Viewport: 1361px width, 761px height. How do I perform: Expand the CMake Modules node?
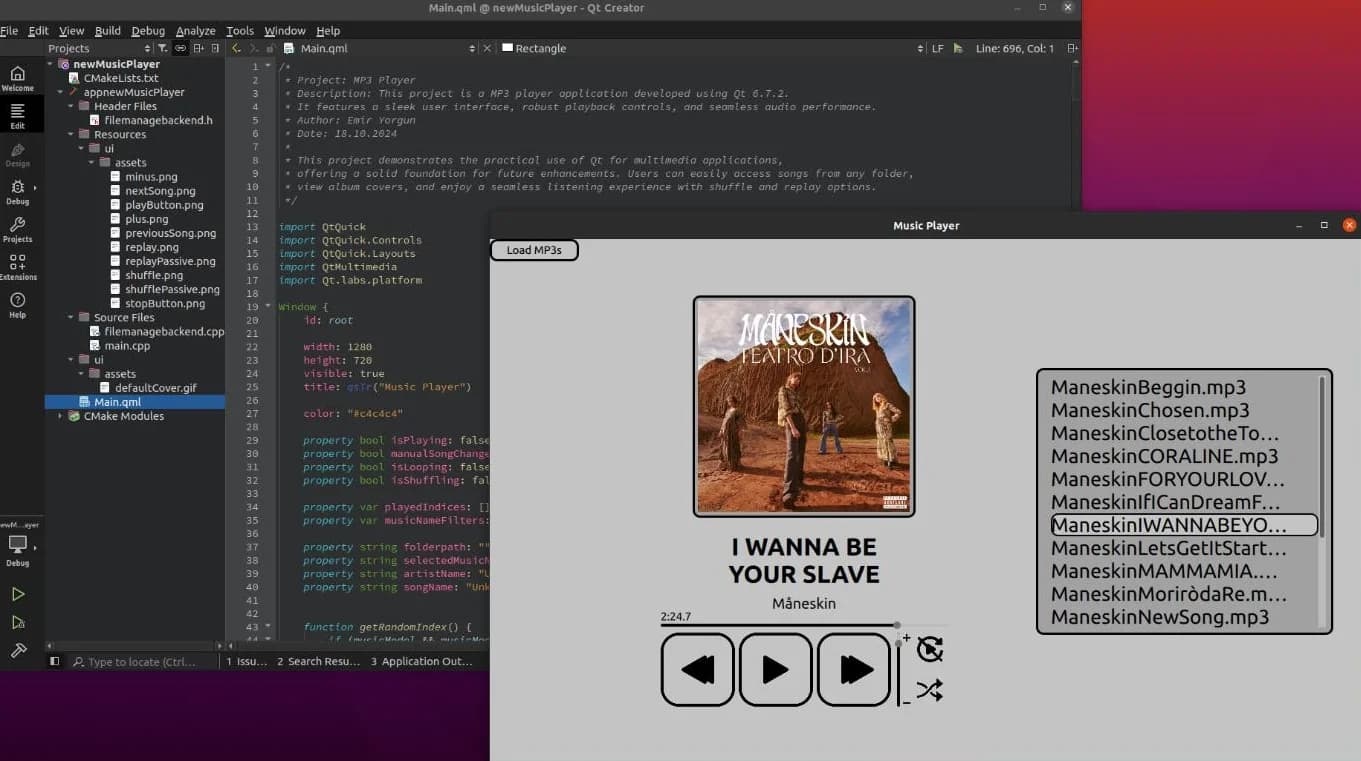point(60,416)
